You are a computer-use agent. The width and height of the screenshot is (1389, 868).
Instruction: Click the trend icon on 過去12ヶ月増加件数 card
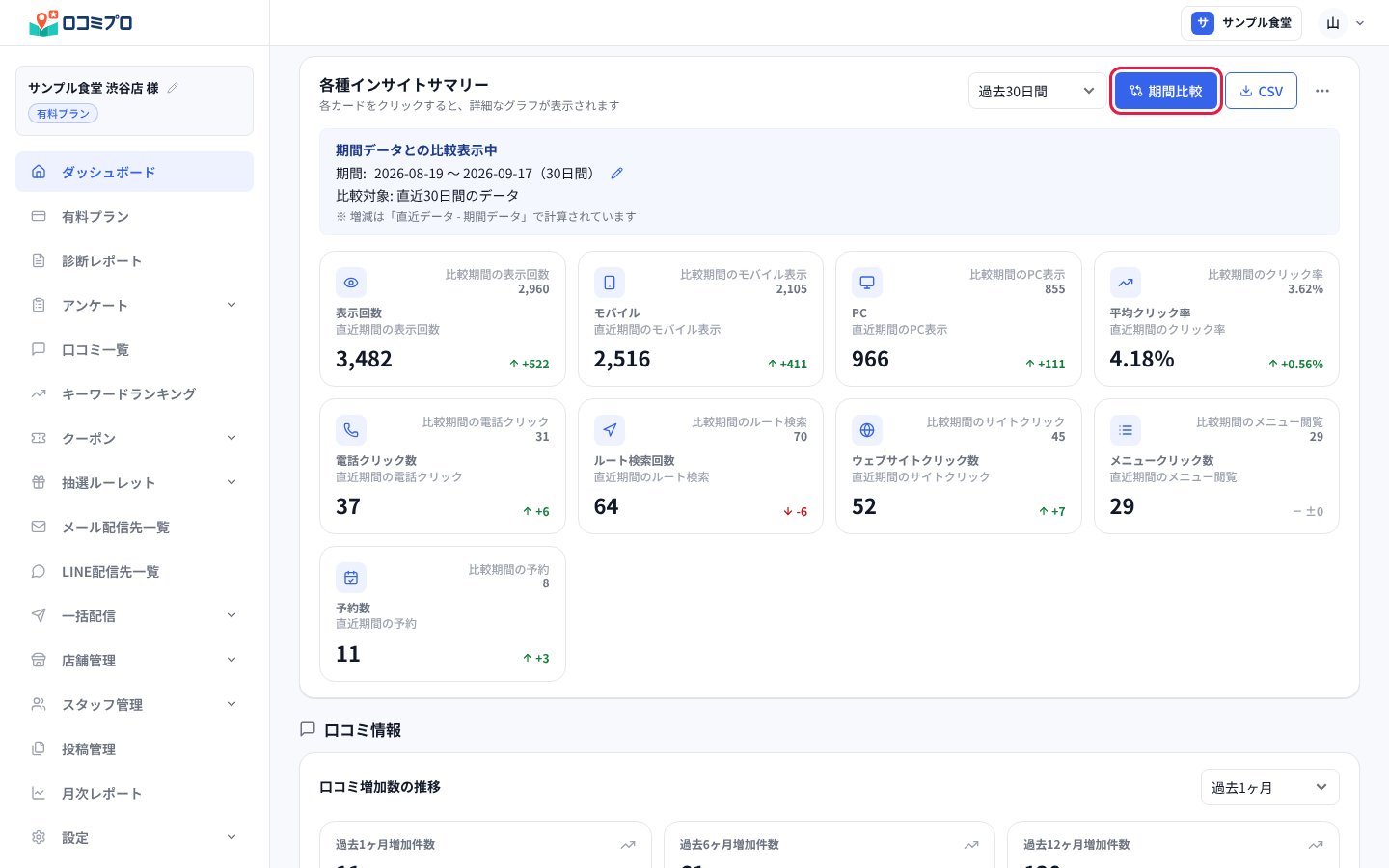(x=1316, y=845)
